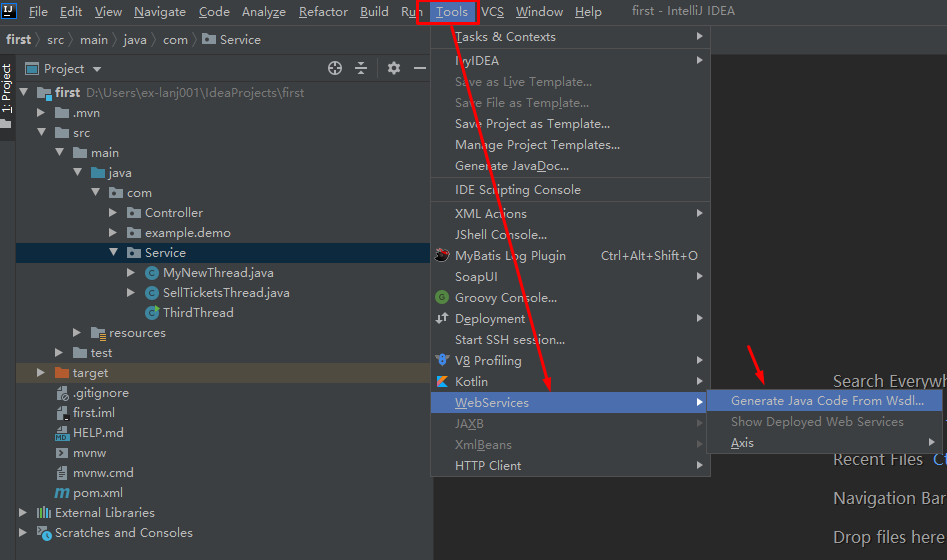The height and width of the screenshot is (560, 947).
Task: Click the locate/scroll-from-source crosshair icon
Action: [335, 68]
